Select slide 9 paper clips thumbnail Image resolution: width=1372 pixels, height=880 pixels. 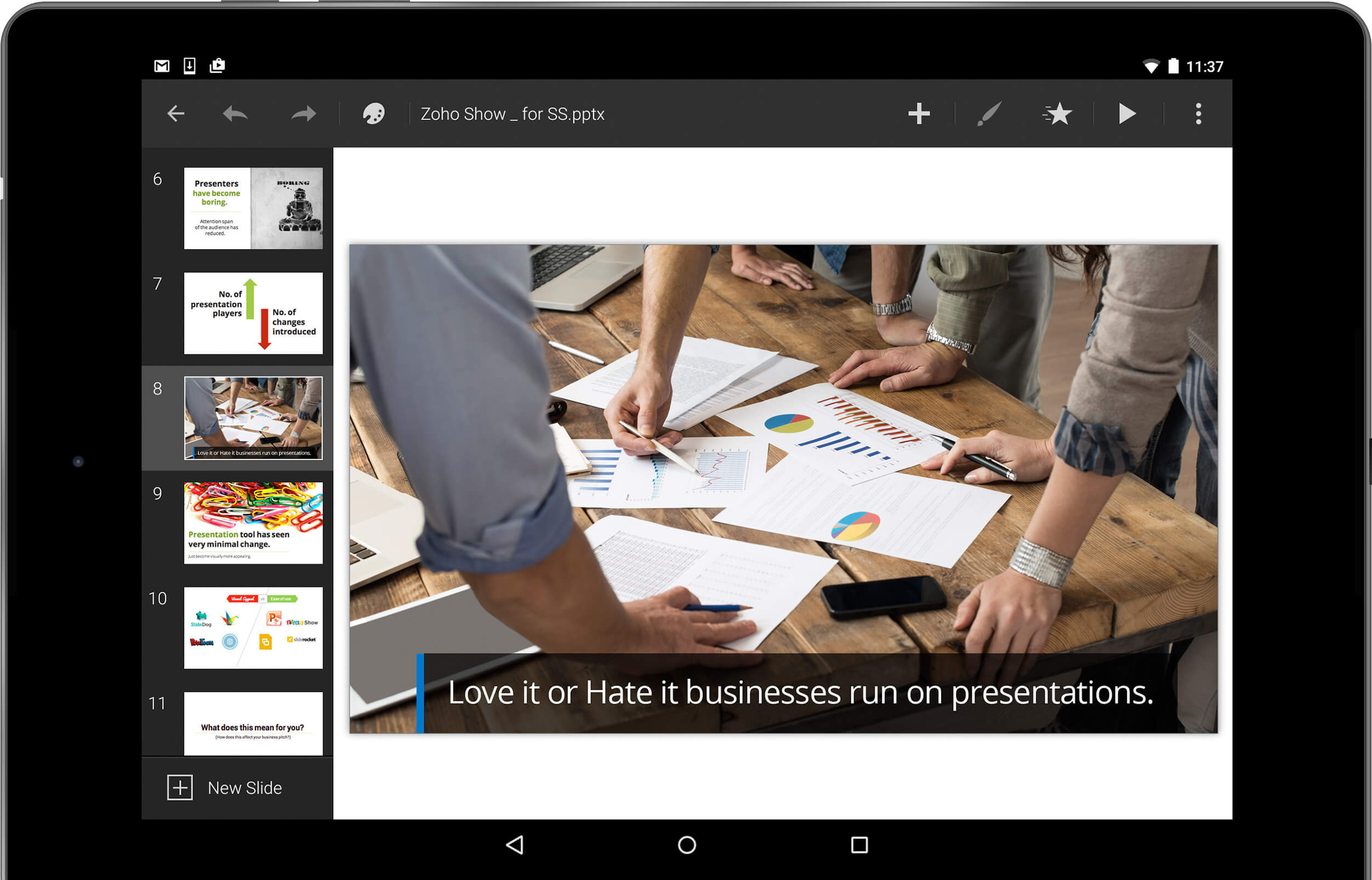(253, 523)
